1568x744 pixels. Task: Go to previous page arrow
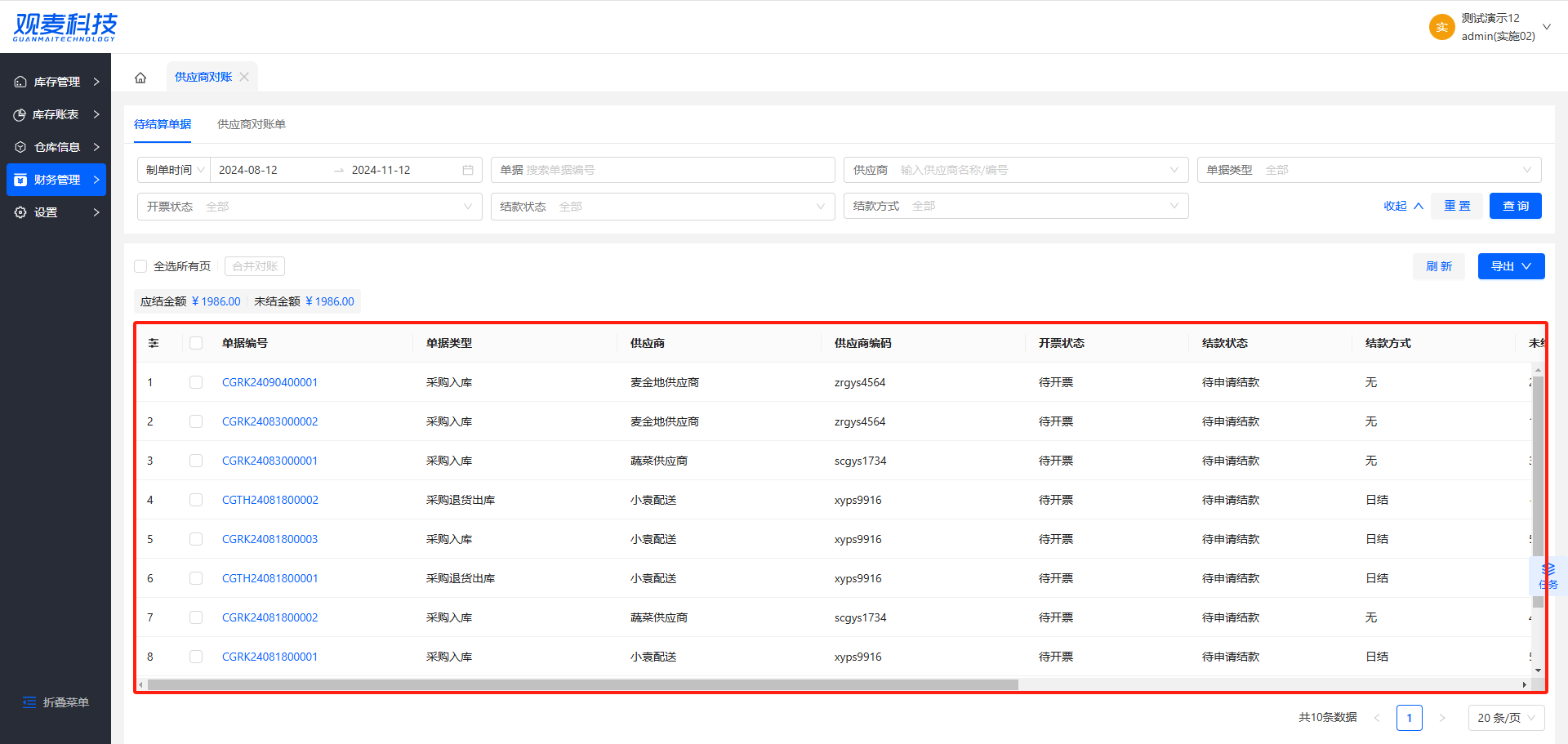[x=1377, y=718]
